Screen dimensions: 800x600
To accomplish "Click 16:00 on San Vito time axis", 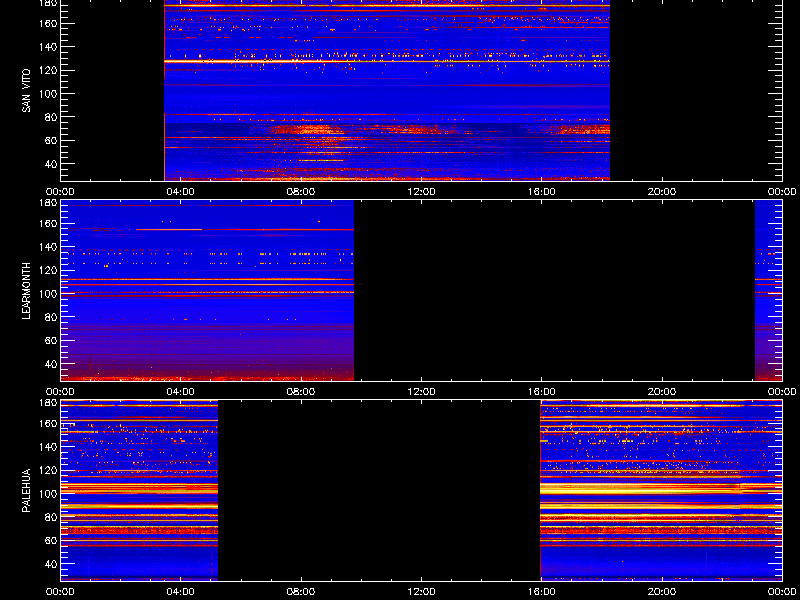I will pyautogui.click(x=541, y=192).
